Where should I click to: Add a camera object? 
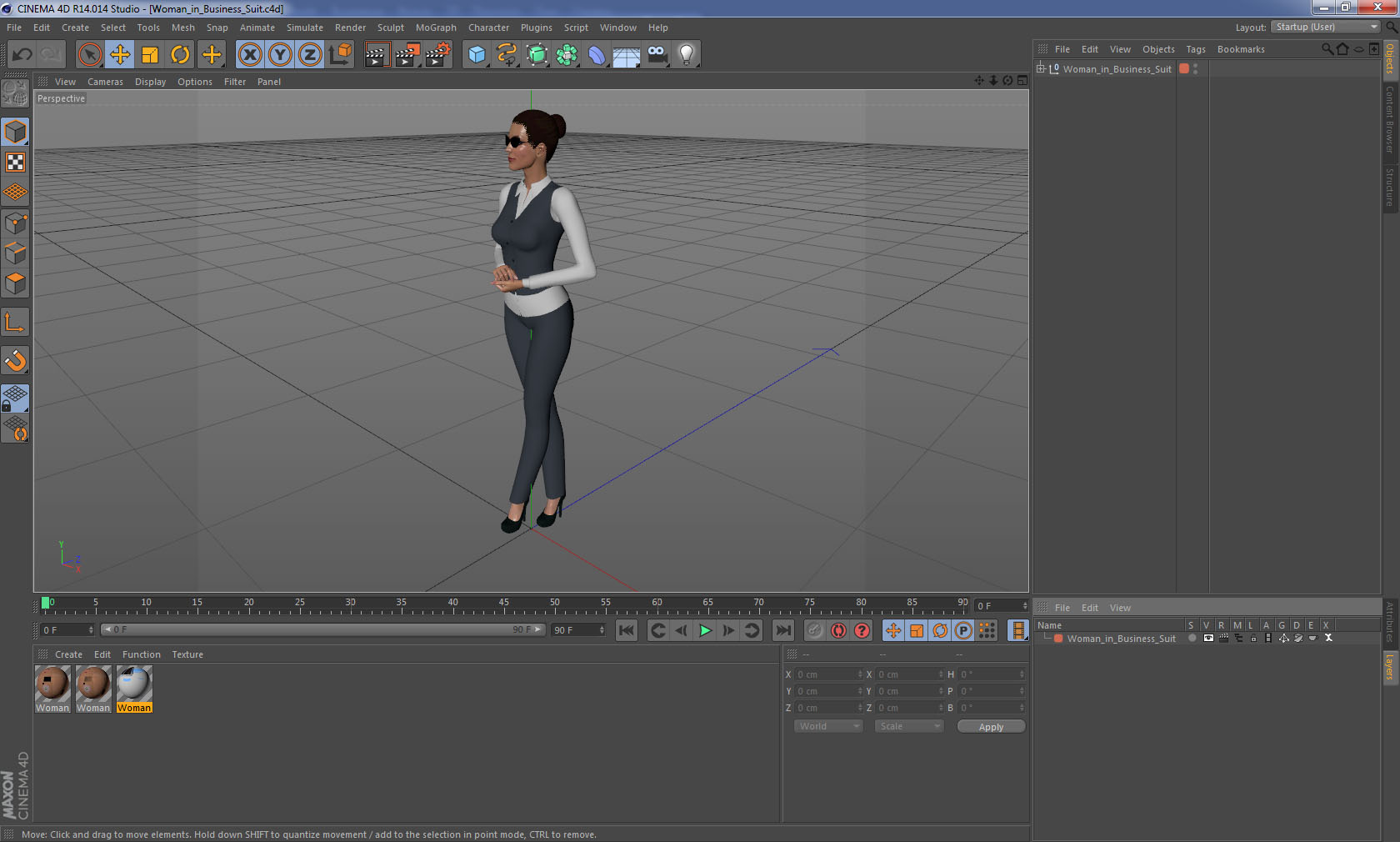point(657,55)
